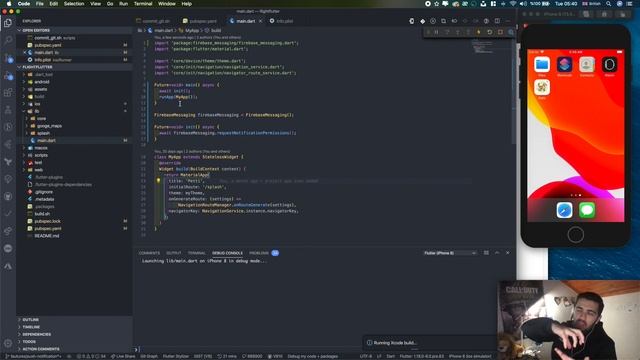Switch to the TERMINAL panel tab
The height and width of the screenshot is (360, 640).
[197, 253]
